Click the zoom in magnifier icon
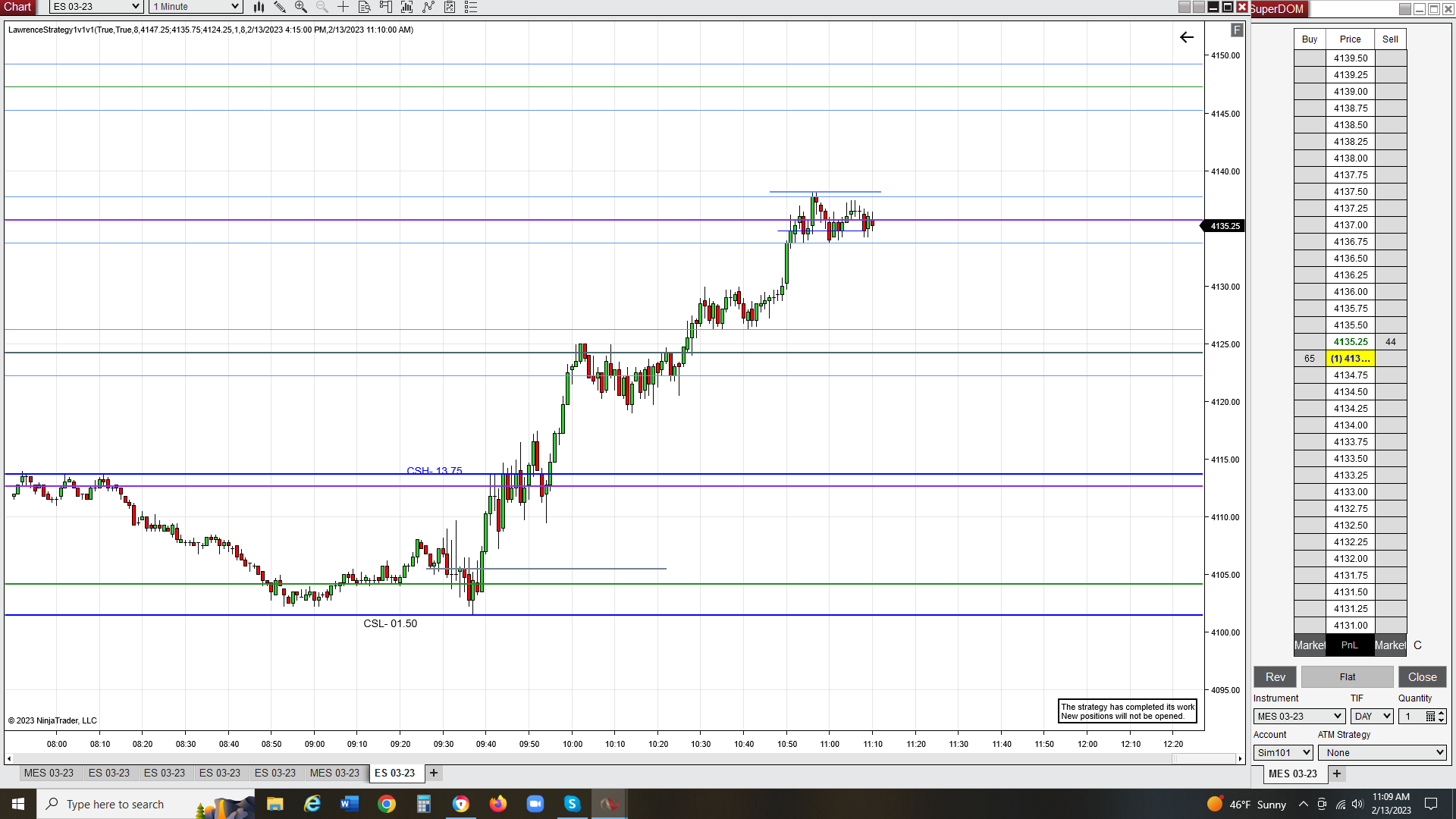This screenshot has height=819, width=1456. coord(301,7)
